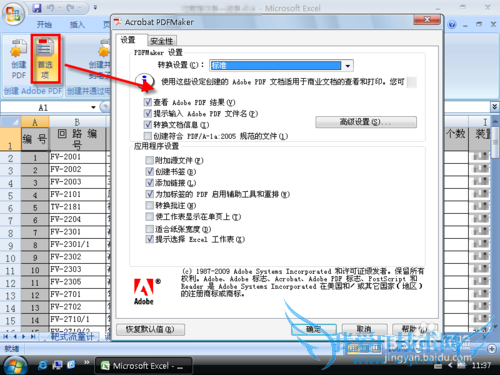This screenshot has width=500, height=375.
Task: Select column A header
Action: (35, 122)
